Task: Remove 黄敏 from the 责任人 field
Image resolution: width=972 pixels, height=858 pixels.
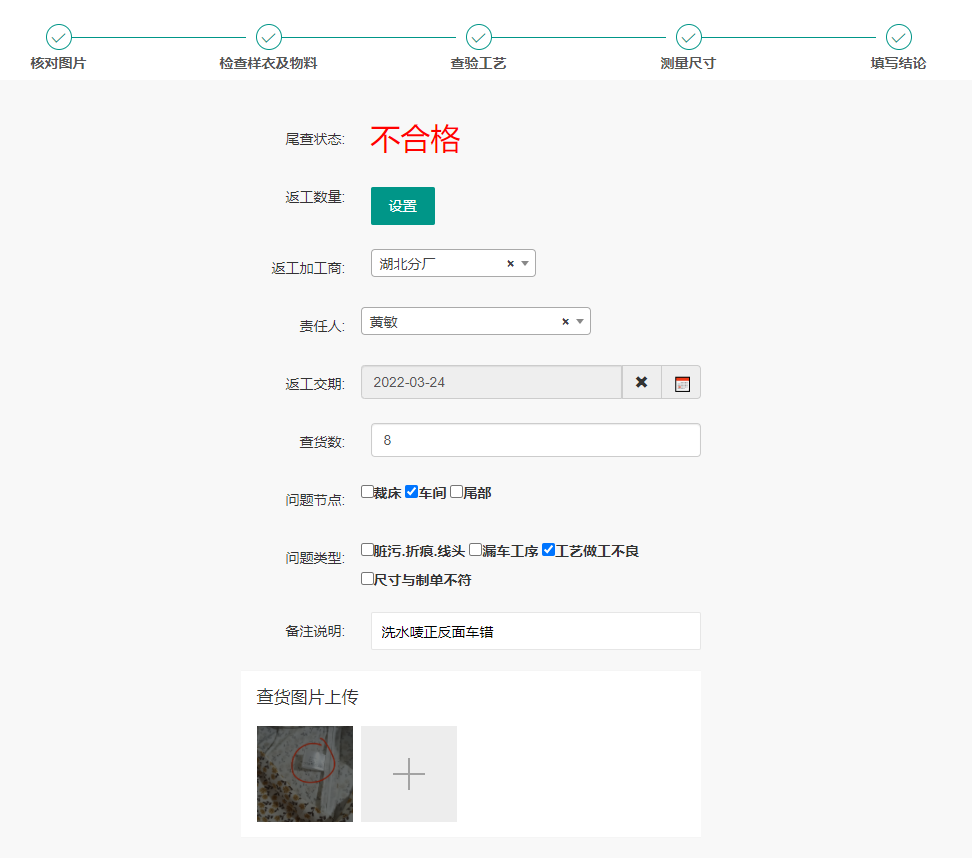Action: click(565, 322)
